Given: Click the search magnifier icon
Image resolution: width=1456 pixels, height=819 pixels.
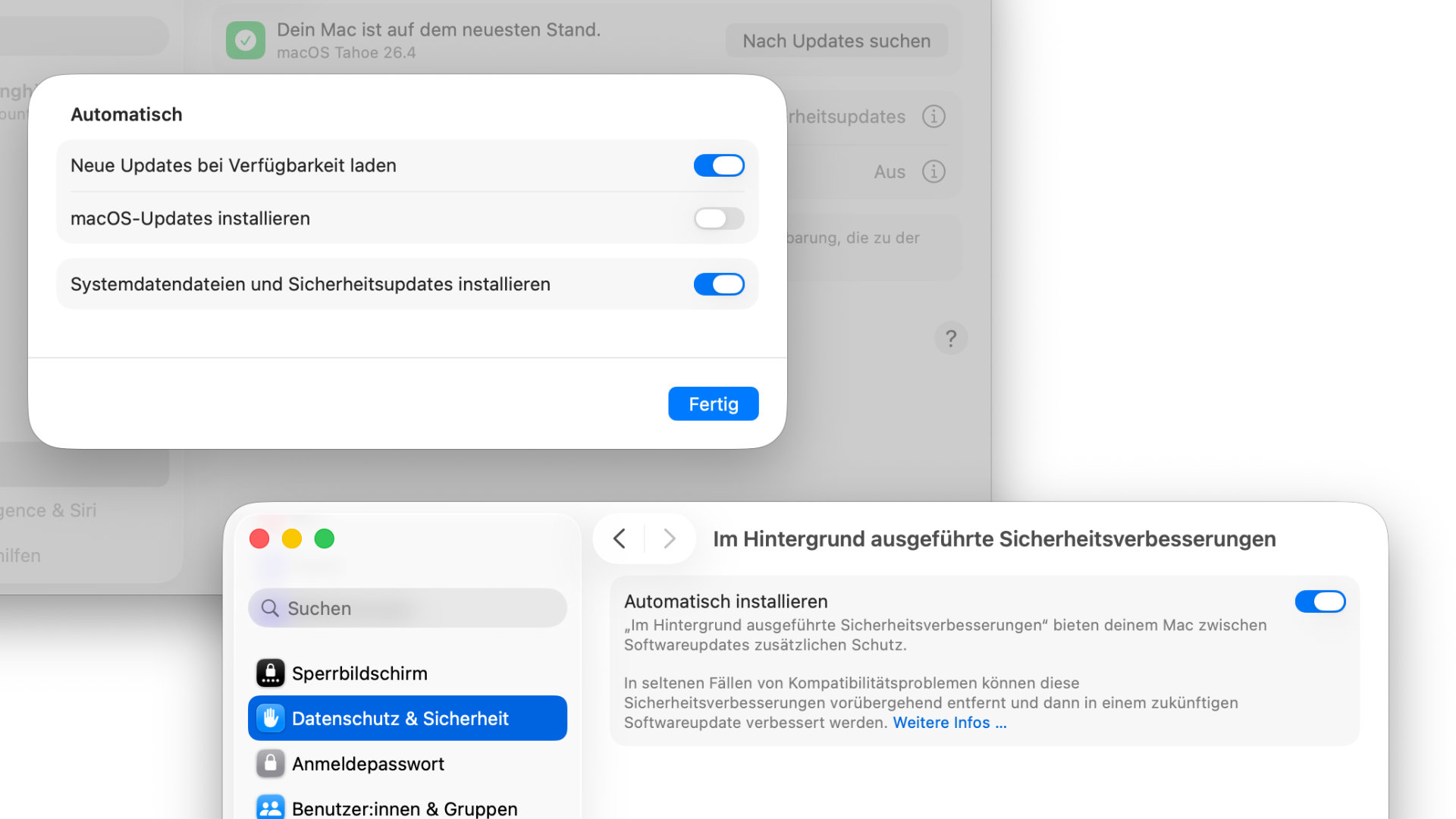Looking at the screenshot, I should [x=269, y=608].
